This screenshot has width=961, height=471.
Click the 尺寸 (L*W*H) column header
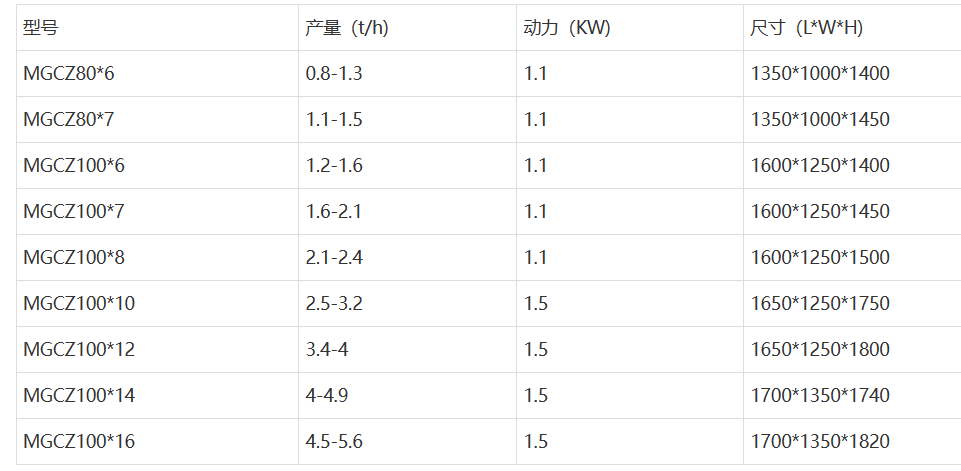[852, 28]
